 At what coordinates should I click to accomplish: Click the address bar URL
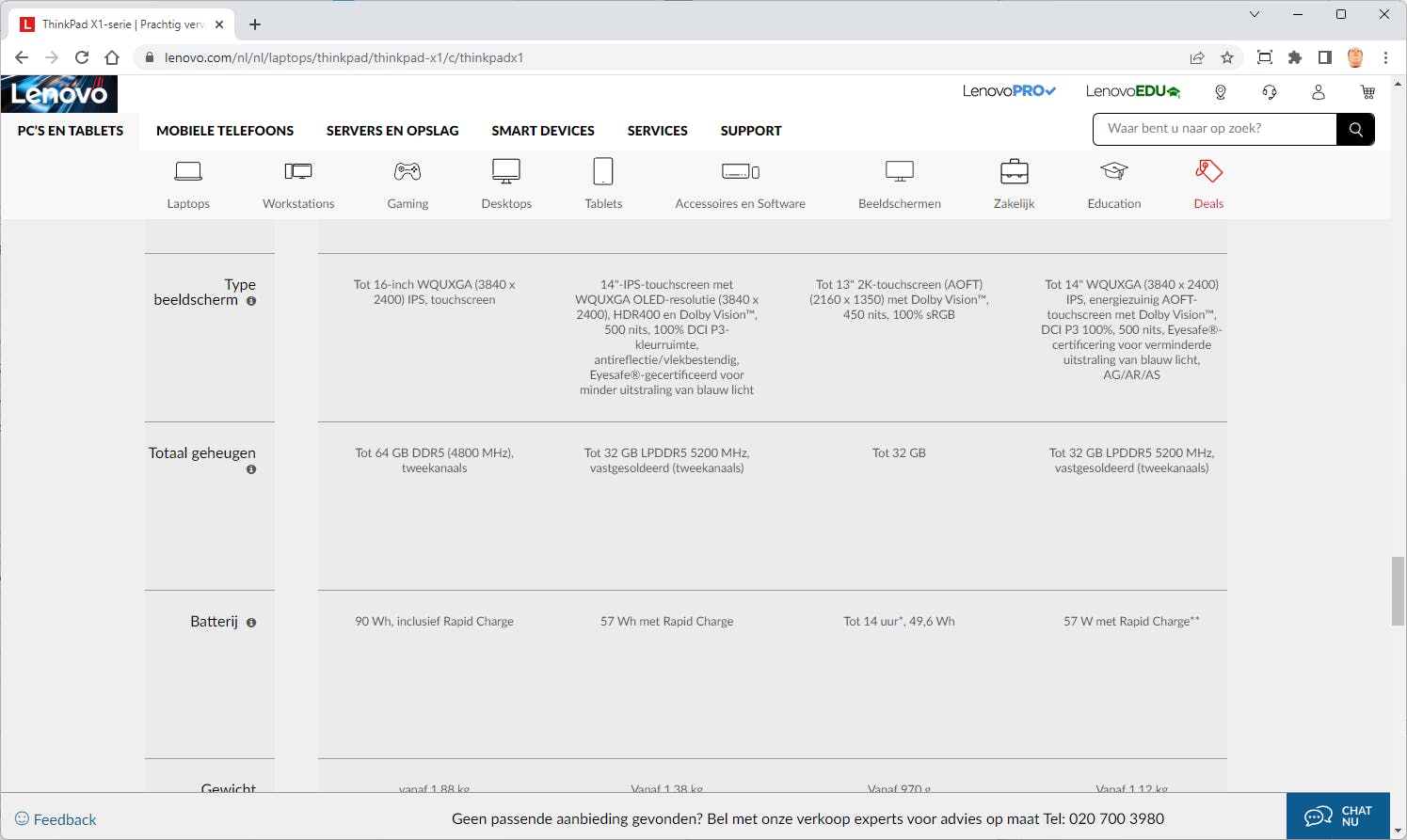click(x=344, y=57)
